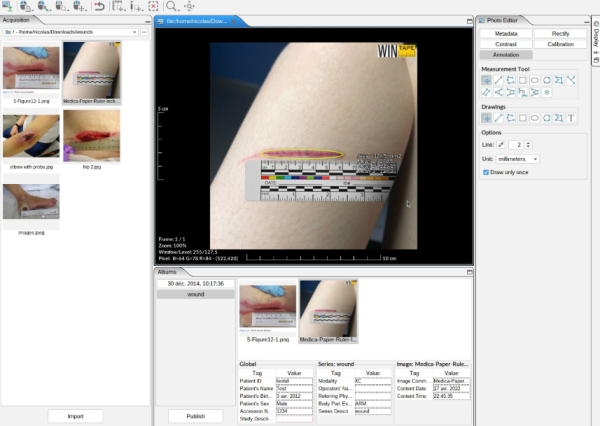Open the drawing info toolbar icon
Viewport: 600px width, 426px height.
136,6
